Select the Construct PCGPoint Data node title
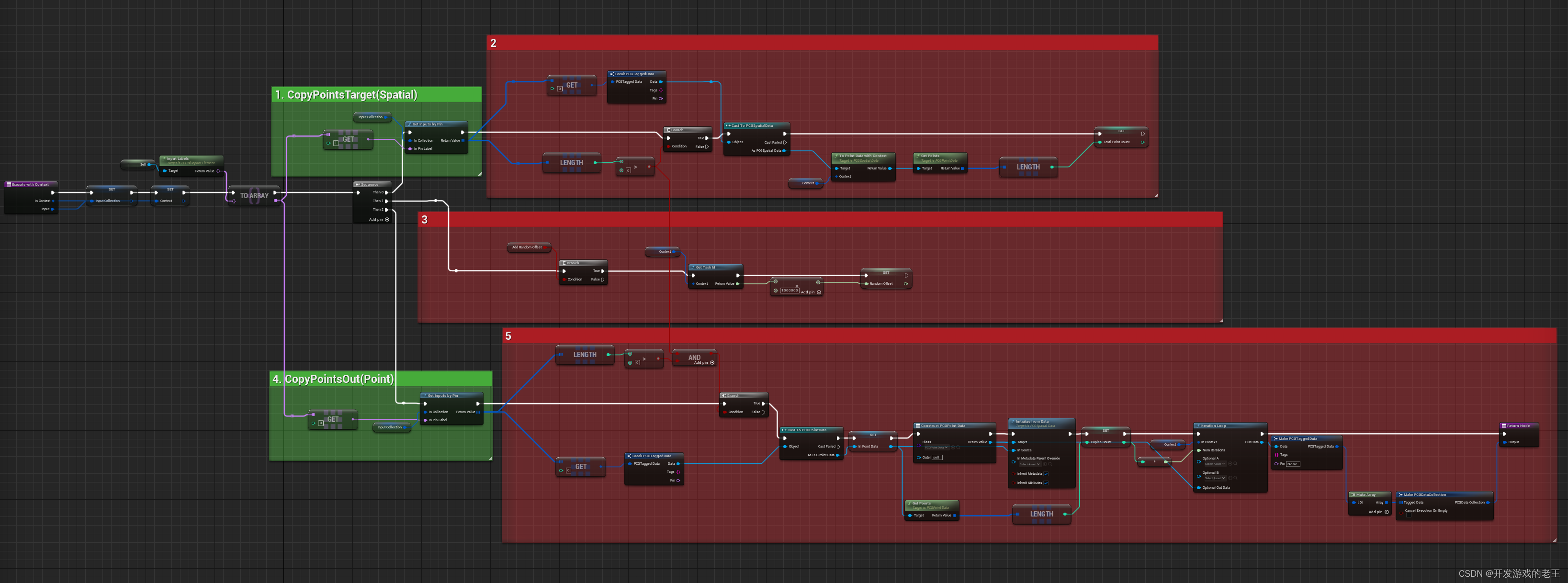Viewport: 1568px width, 583px height. coord(943,426)
